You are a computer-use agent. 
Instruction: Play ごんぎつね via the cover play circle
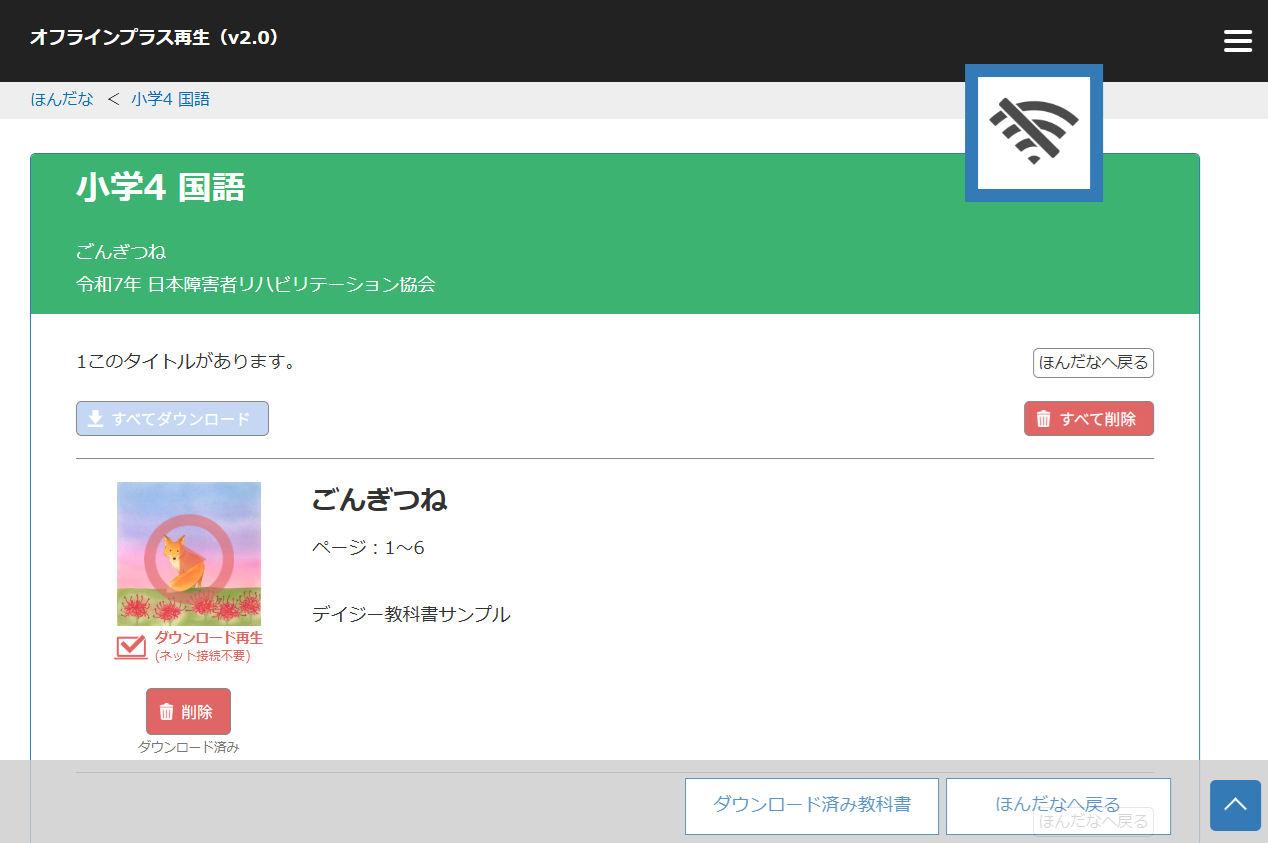[x=188, y=554]
